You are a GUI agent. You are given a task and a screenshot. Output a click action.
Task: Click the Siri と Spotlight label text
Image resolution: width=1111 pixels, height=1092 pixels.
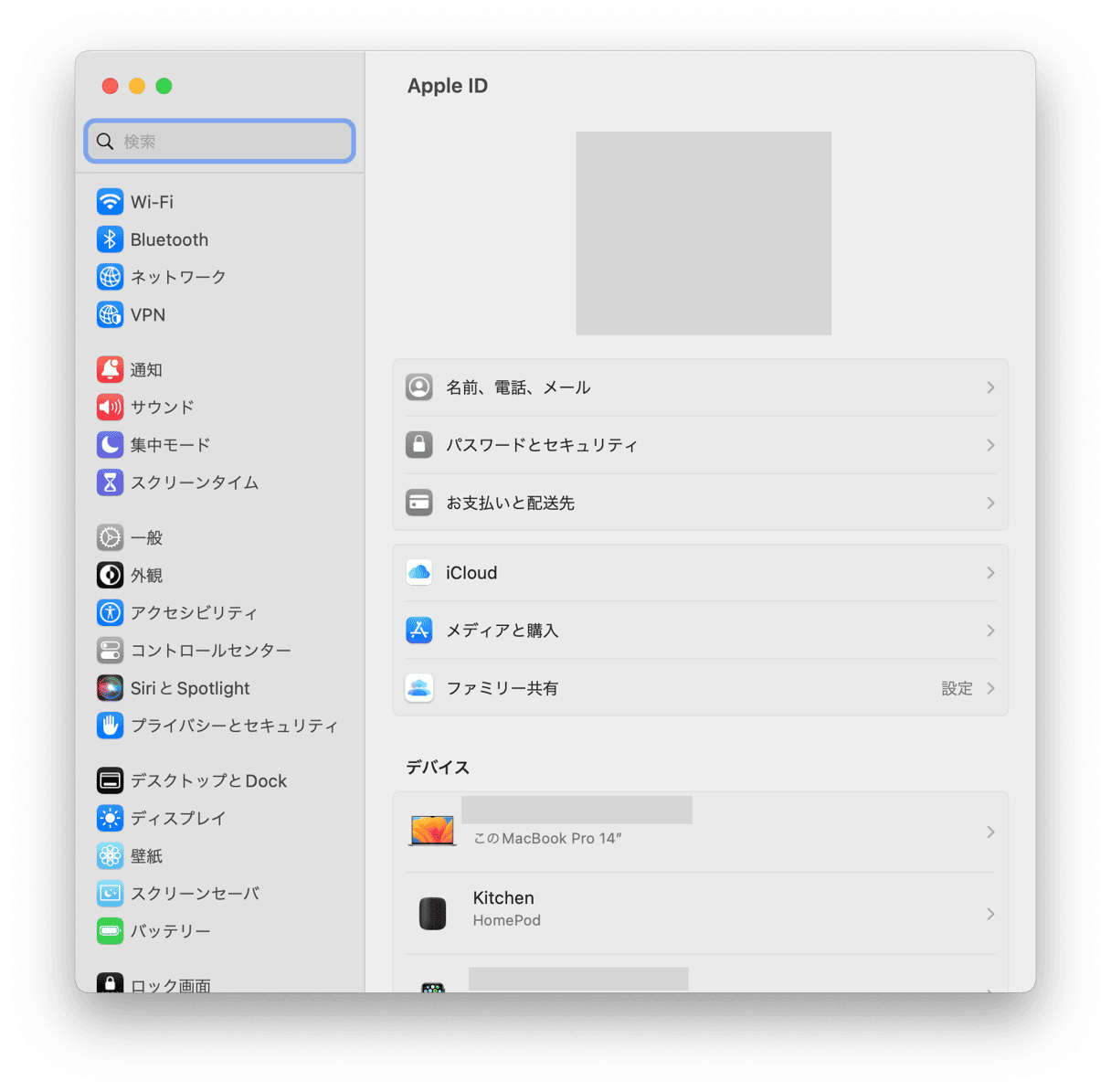190,688
